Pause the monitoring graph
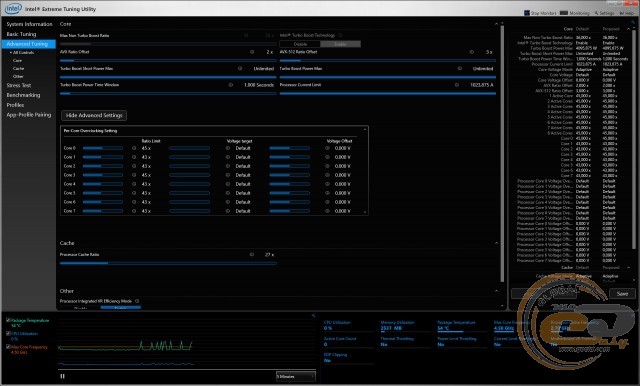Screen dimensions: 640x386 (x=62, y=376)
